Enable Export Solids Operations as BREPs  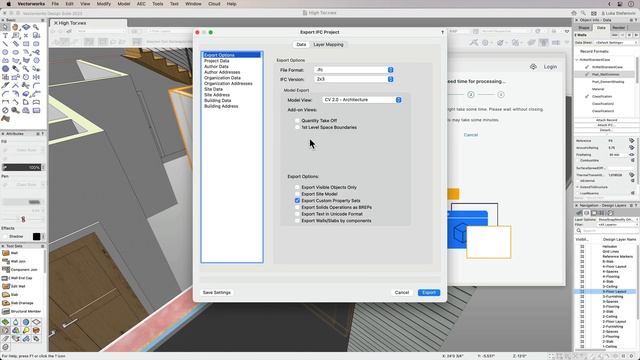[297, 207]
